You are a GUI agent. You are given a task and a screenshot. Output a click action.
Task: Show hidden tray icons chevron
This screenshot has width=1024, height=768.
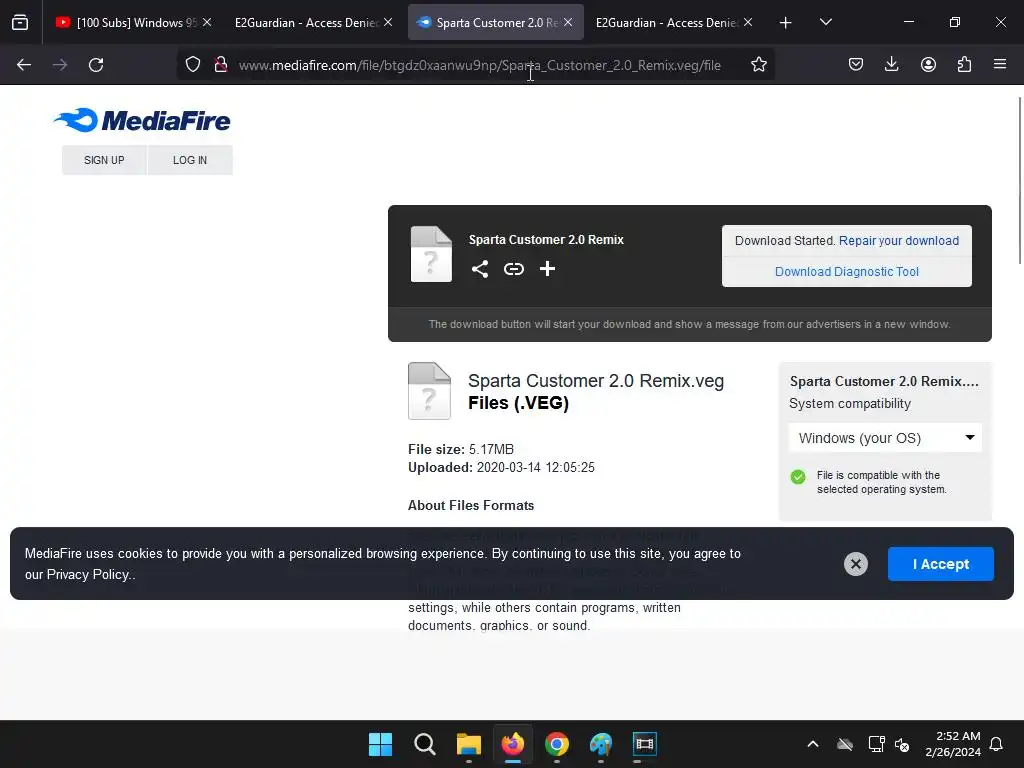point(812,744)
